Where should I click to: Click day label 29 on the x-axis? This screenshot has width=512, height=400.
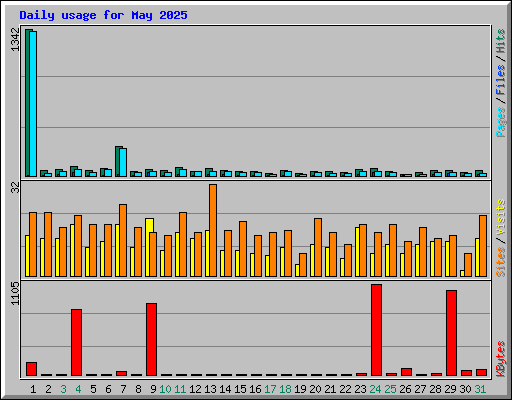pos(450,389)
